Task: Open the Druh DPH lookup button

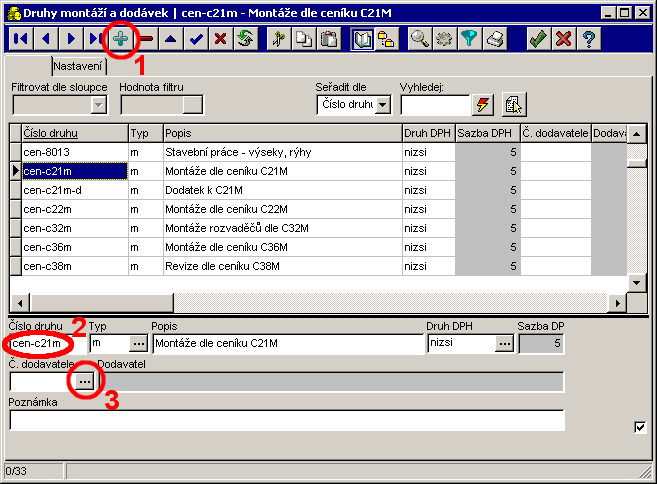Action: [506, 343]
